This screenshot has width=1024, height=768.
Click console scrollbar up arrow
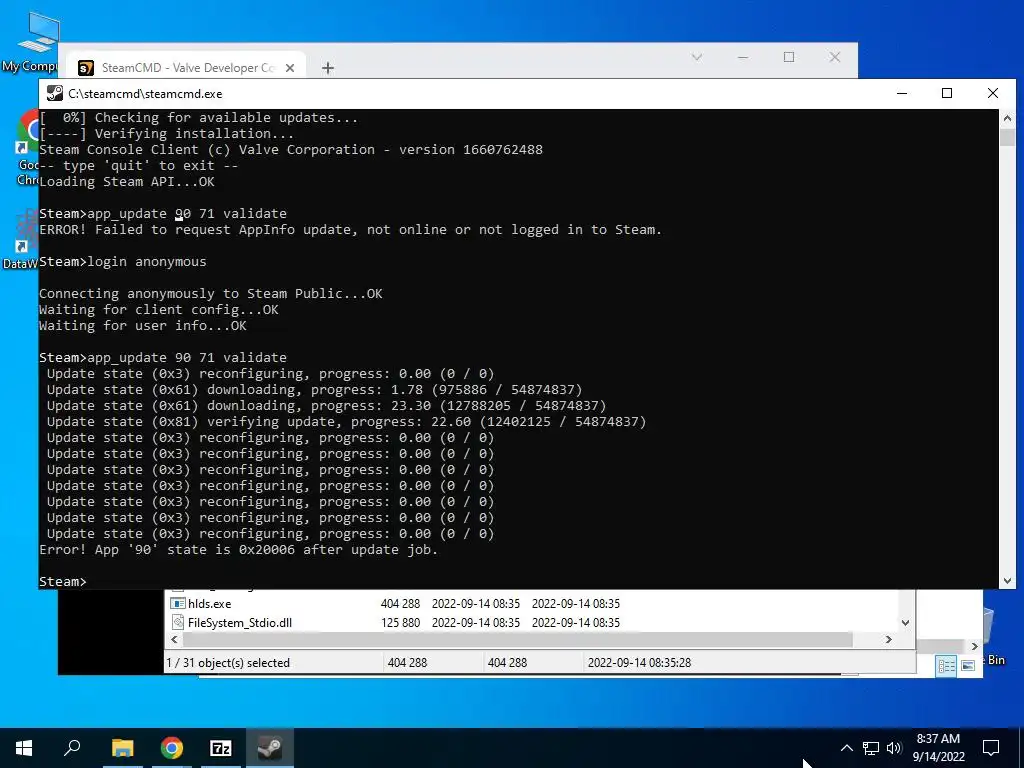(1007, 118)
